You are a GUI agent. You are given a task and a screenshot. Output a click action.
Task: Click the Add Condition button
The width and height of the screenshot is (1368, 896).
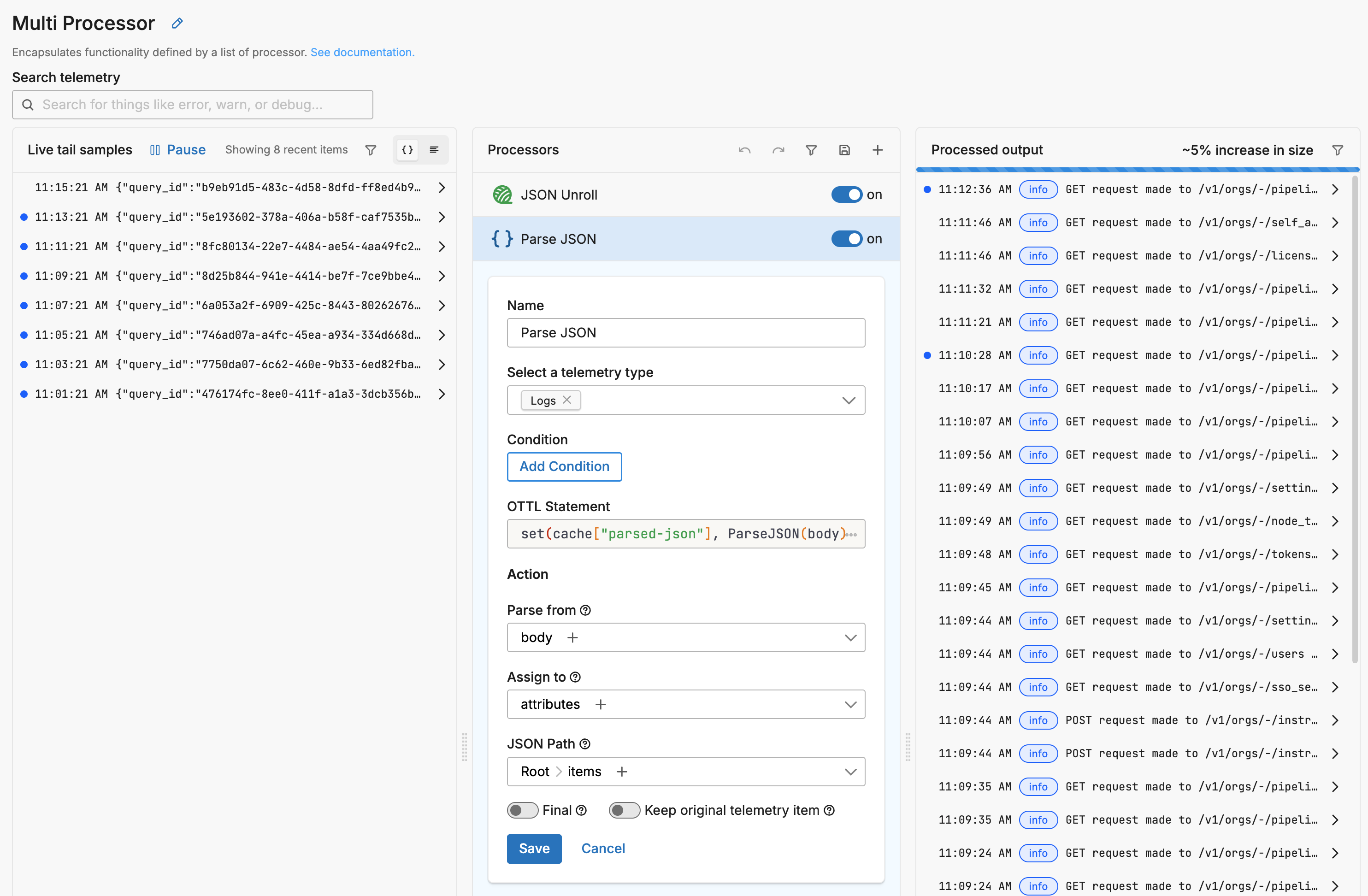[x=564, y=467]
